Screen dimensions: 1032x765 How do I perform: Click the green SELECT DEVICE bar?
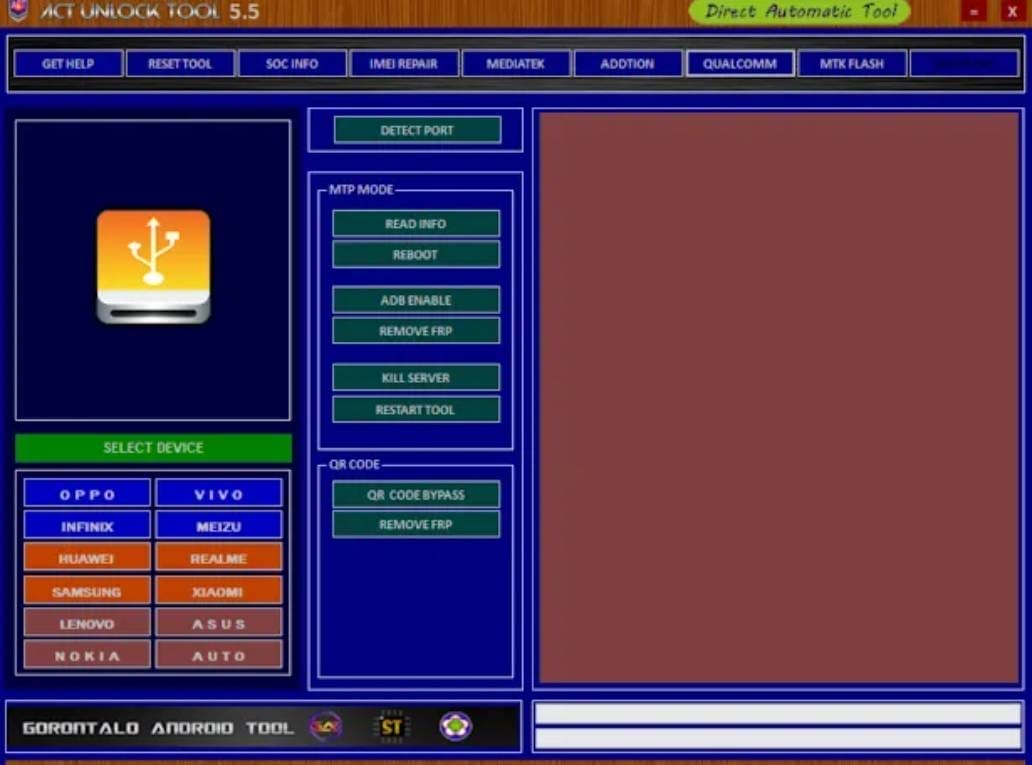pos(152,447)
